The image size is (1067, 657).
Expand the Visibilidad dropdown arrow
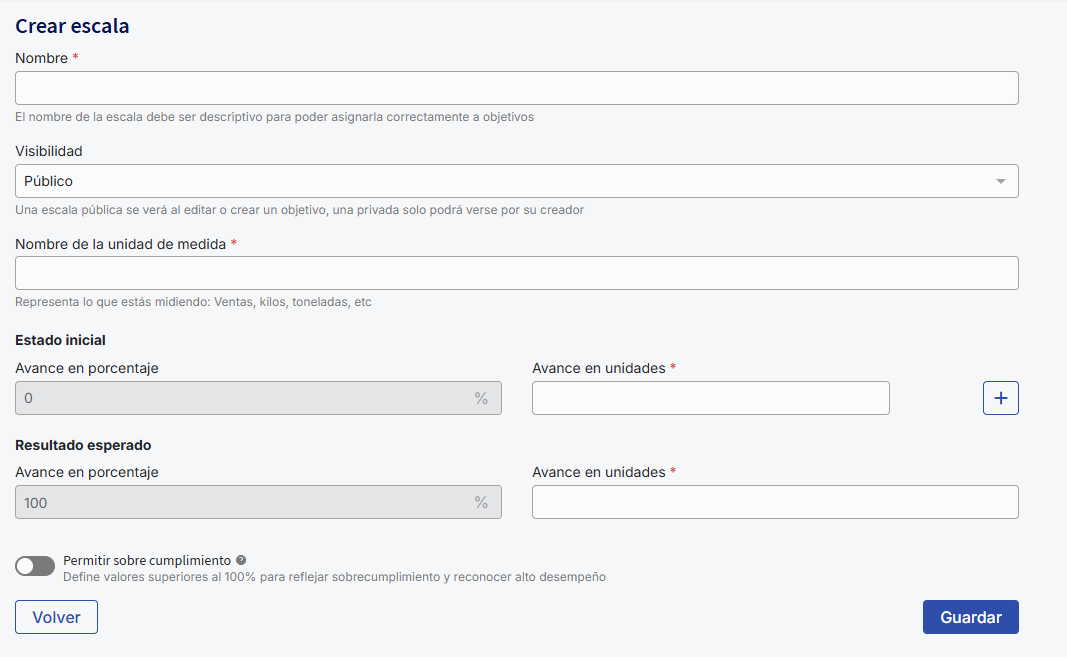[1000, 181]
